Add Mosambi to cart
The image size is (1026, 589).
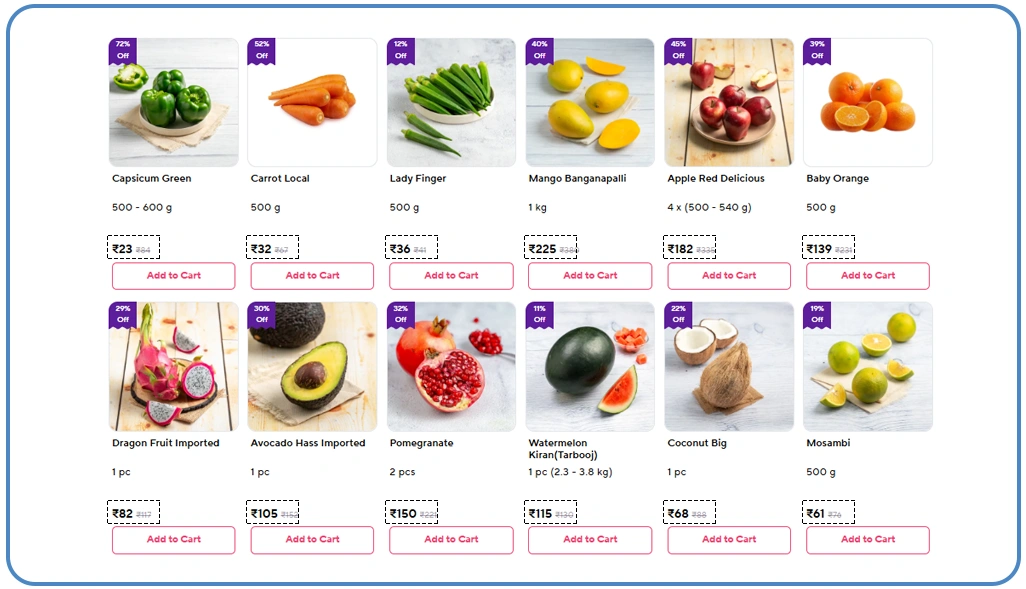tap(868, 540)
